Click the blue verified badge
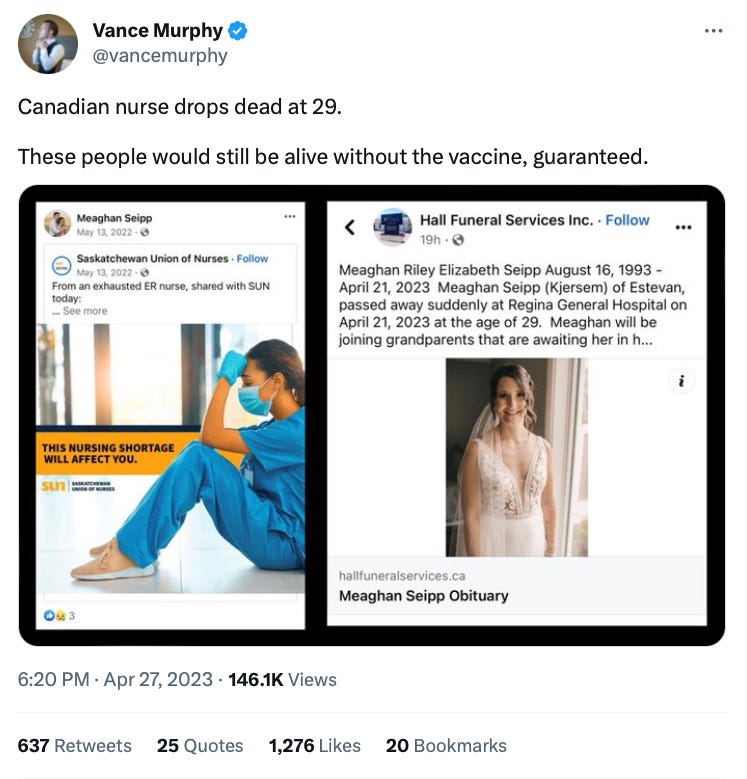Screen dimensions: 747x779 237,31
